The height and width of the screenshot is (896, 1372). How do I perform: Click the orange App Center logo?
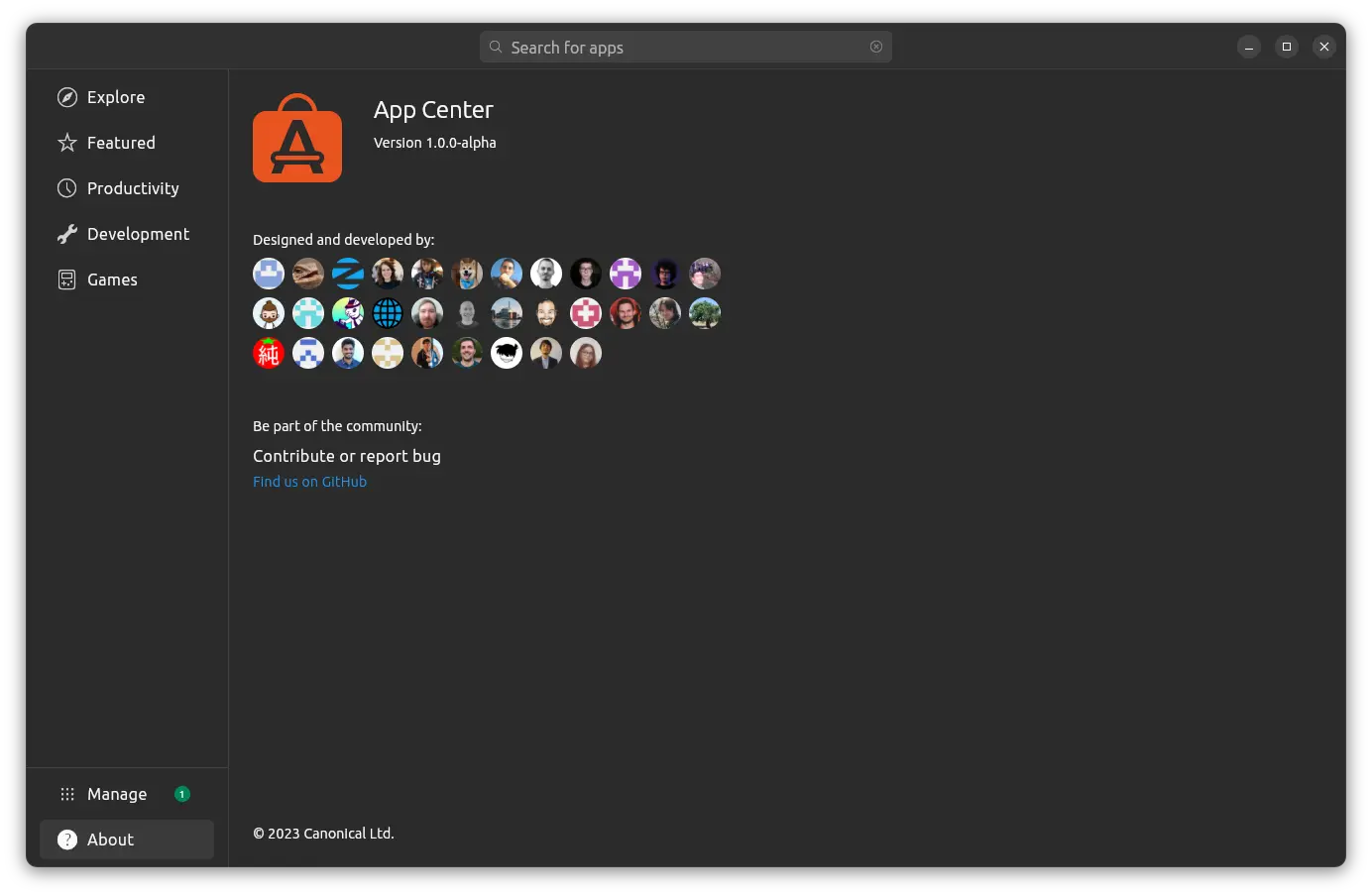tap(297, 138)
